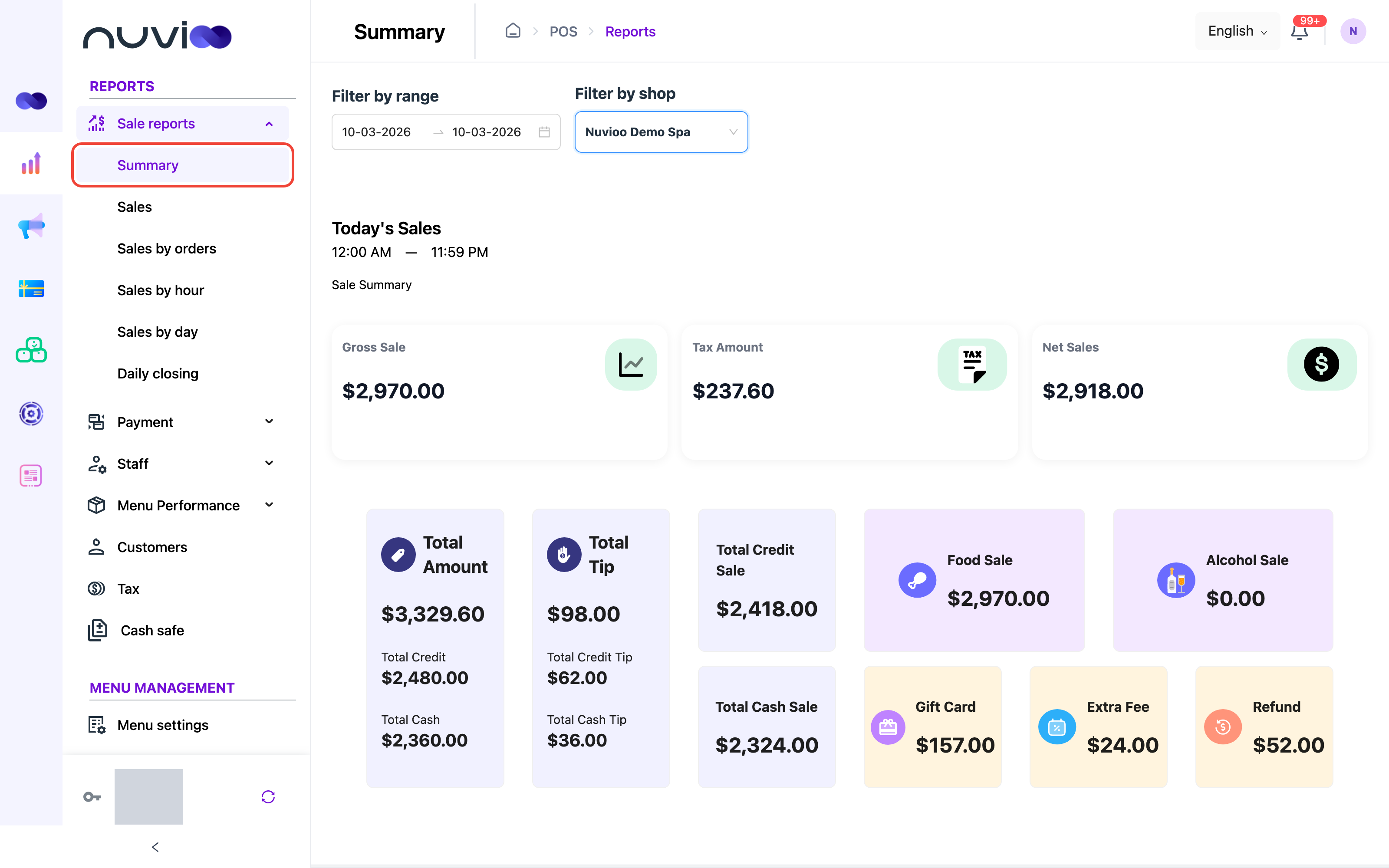Image resolution: width=1389 pixels, height=868 pixels.
Task: Open the circular gear settings icon in rail
Action: click(31, 413)
